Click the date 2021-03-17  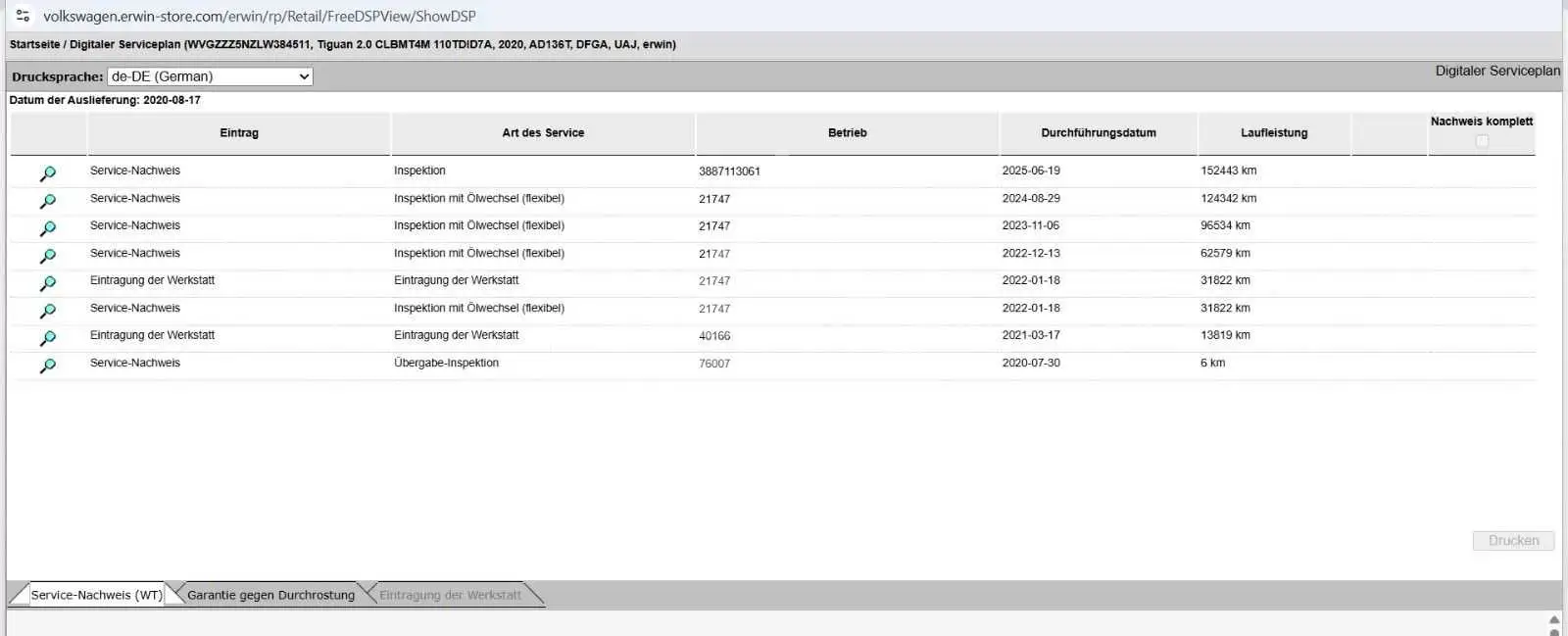1031,335
